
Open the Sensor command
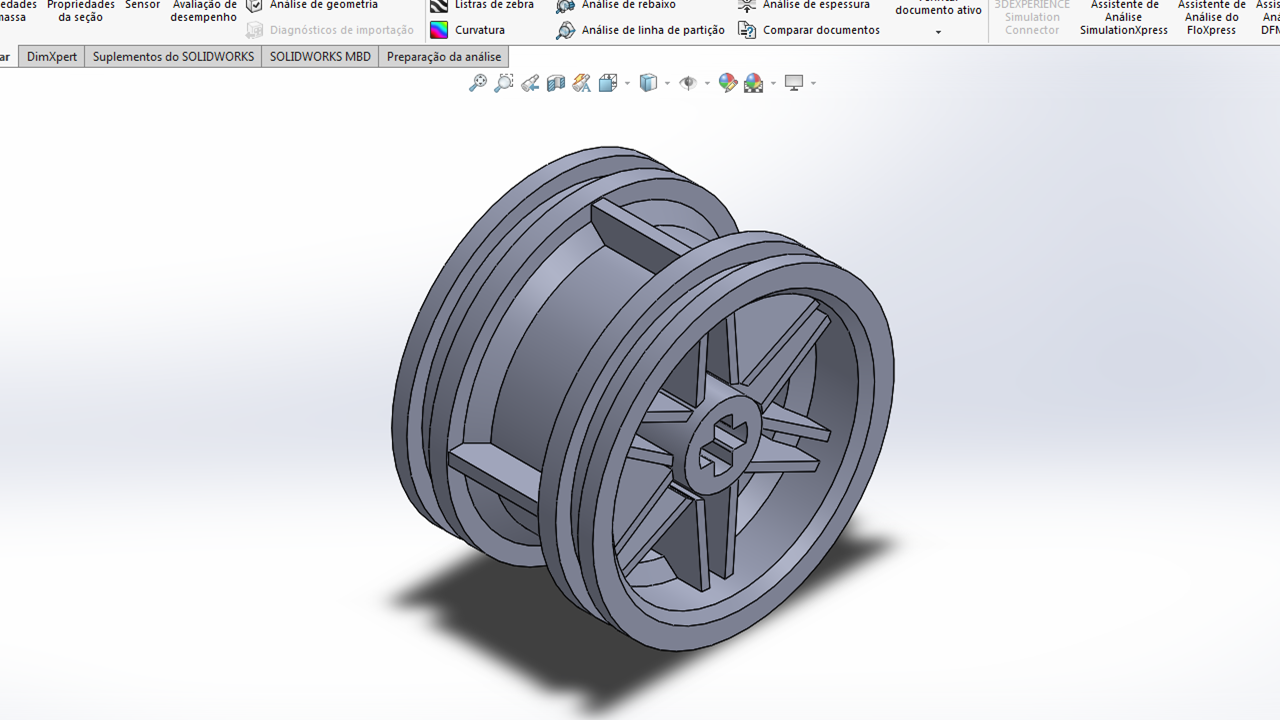click(x=143, y=5)
